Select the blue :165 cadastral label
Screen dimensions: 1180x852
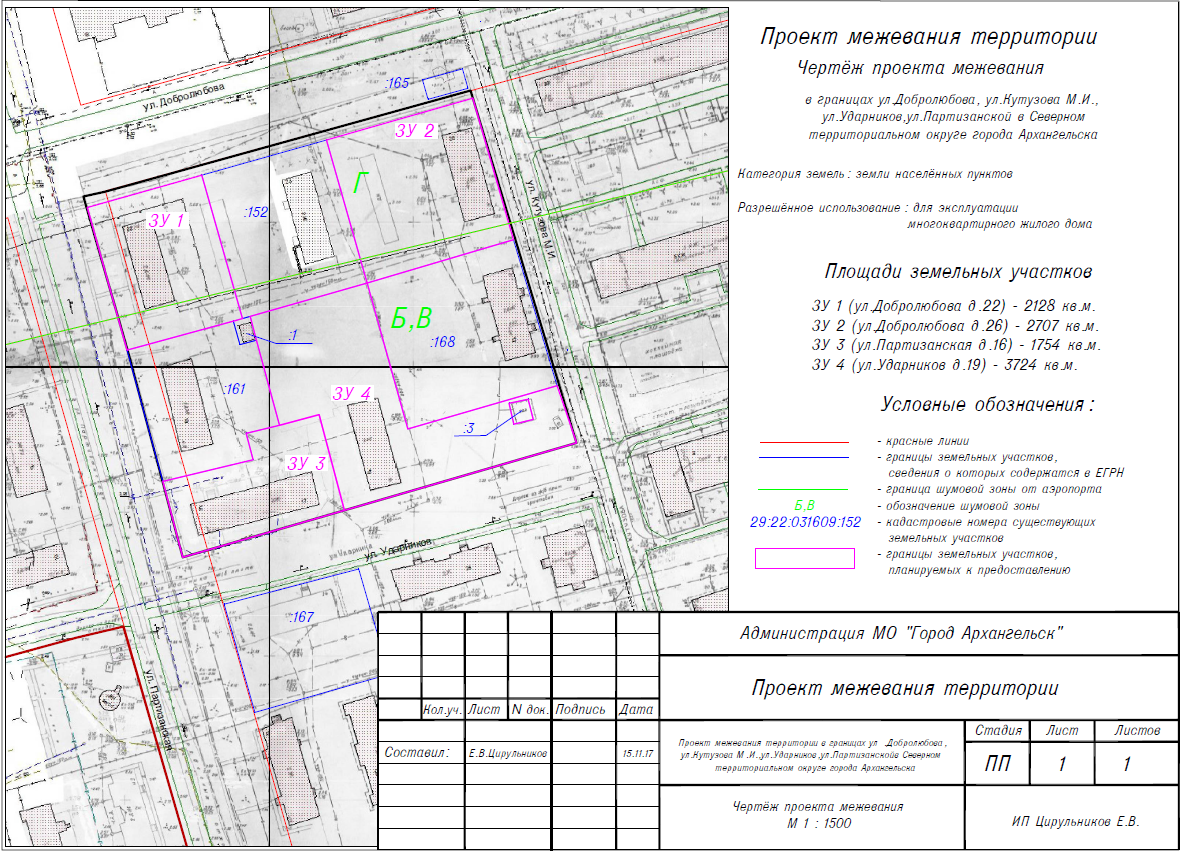click(x=397, y=84)
